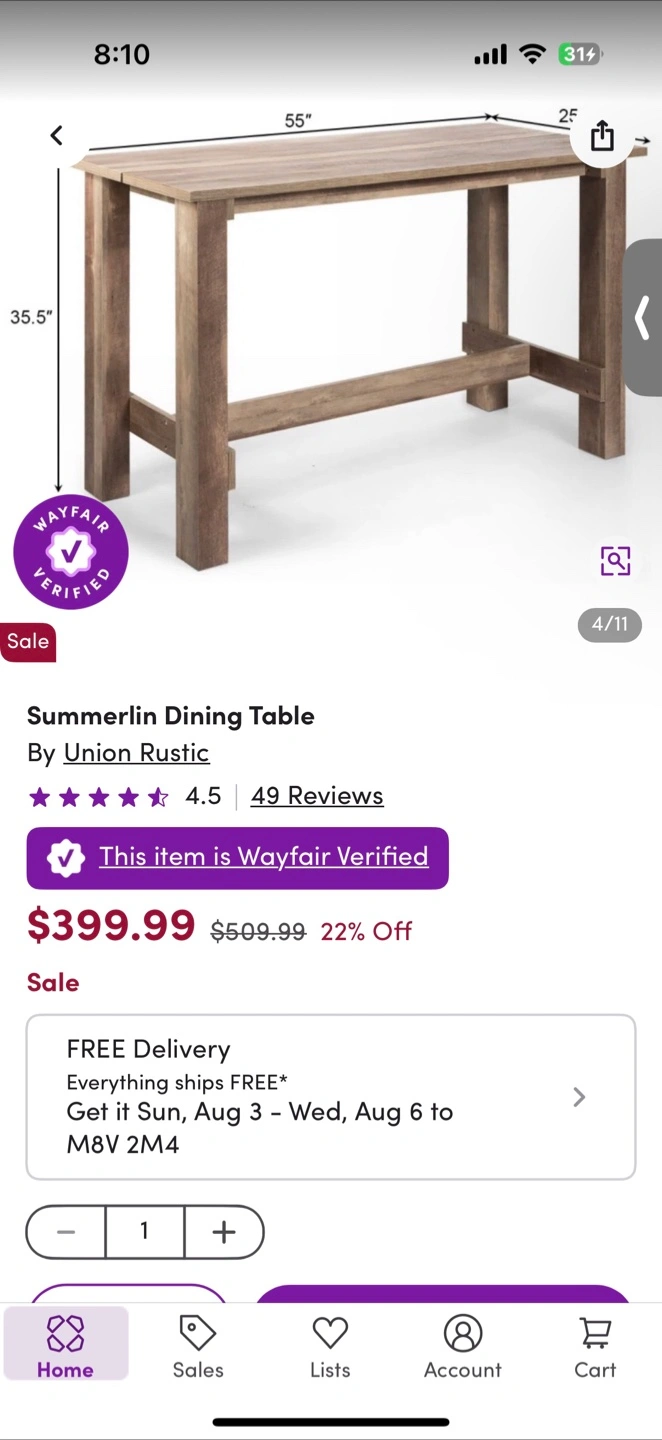The height and width of the screenshot is (1440, 662).
Task: Open the Union Rustic brand link
Action: click(x=136, y=753)
